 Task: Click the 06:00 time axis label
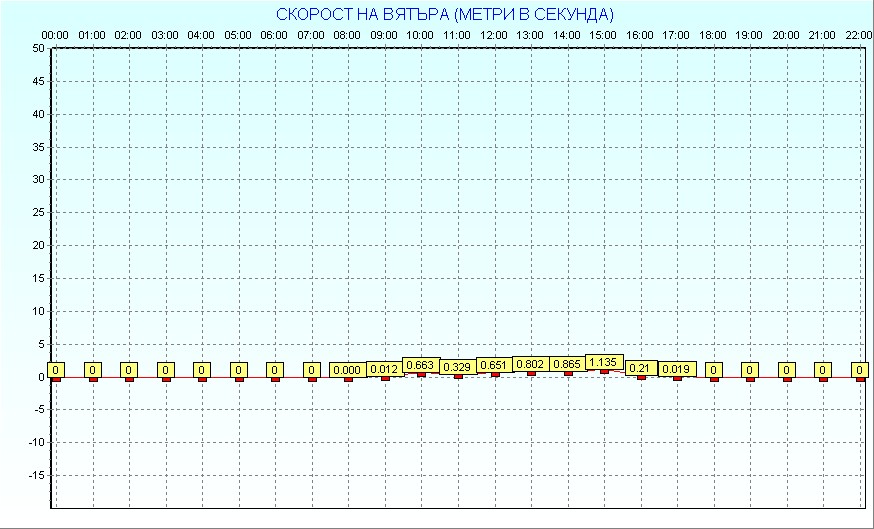[274, 35]
